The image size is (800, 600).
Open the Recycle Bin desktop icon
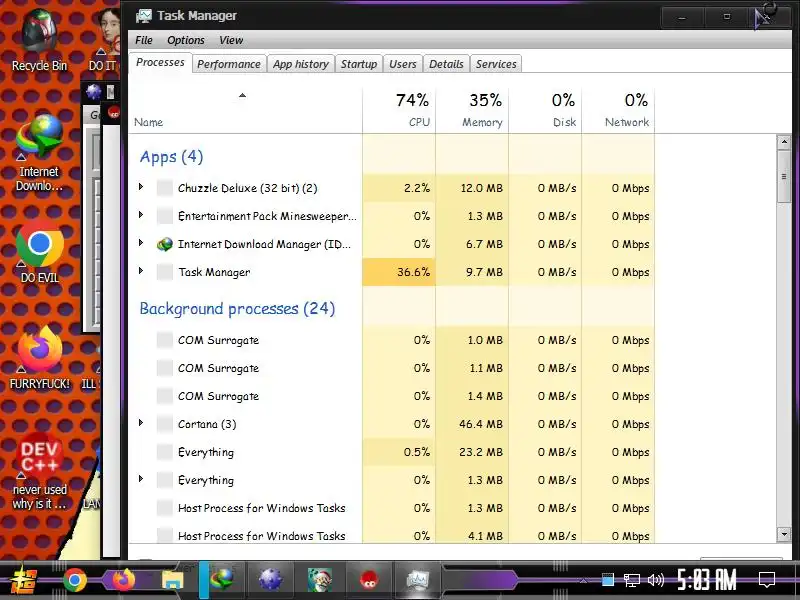coord(39,40)
